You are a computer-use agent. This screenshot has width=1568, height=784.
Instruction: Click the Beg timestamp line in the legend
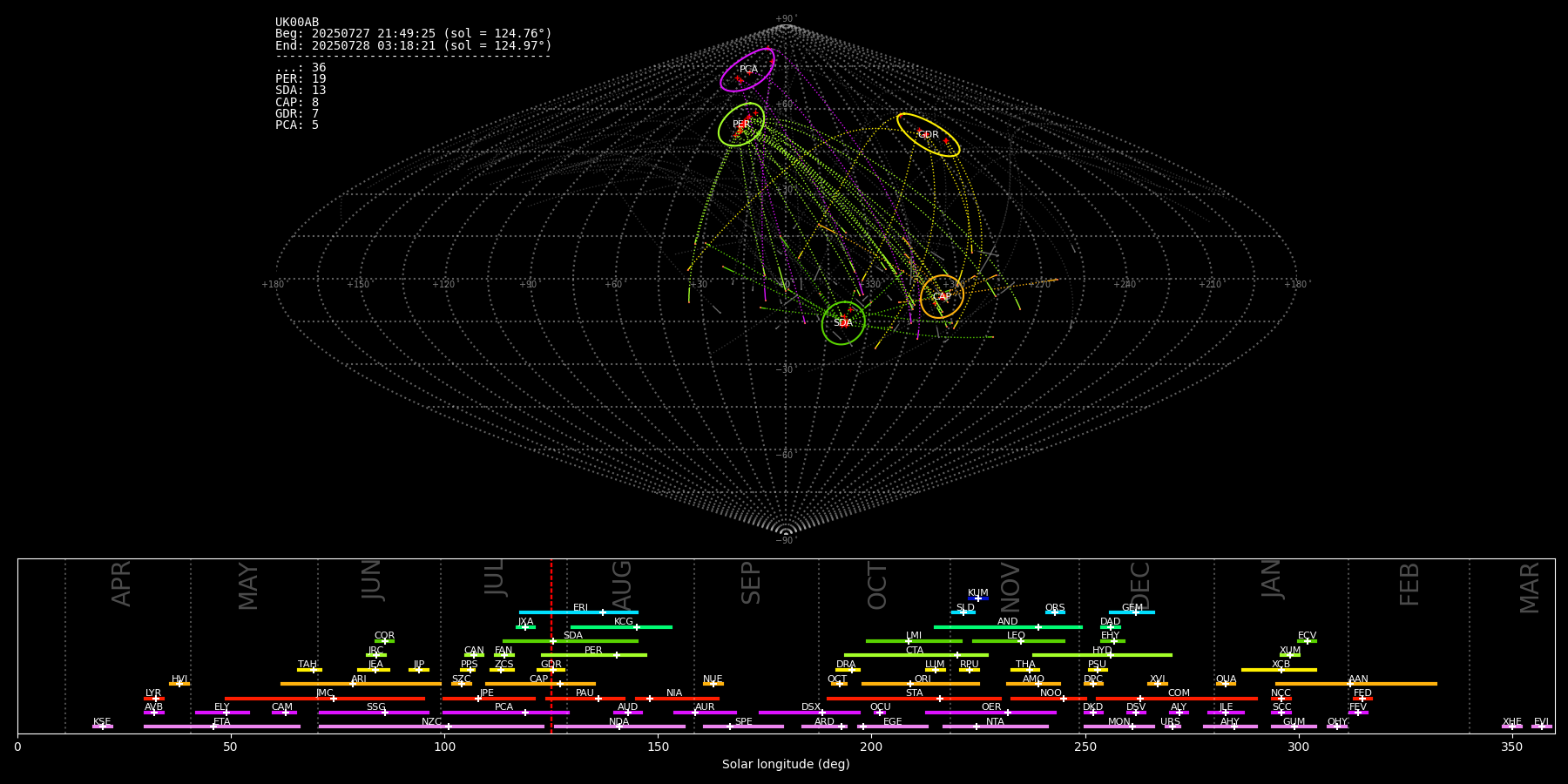point(414,34)
